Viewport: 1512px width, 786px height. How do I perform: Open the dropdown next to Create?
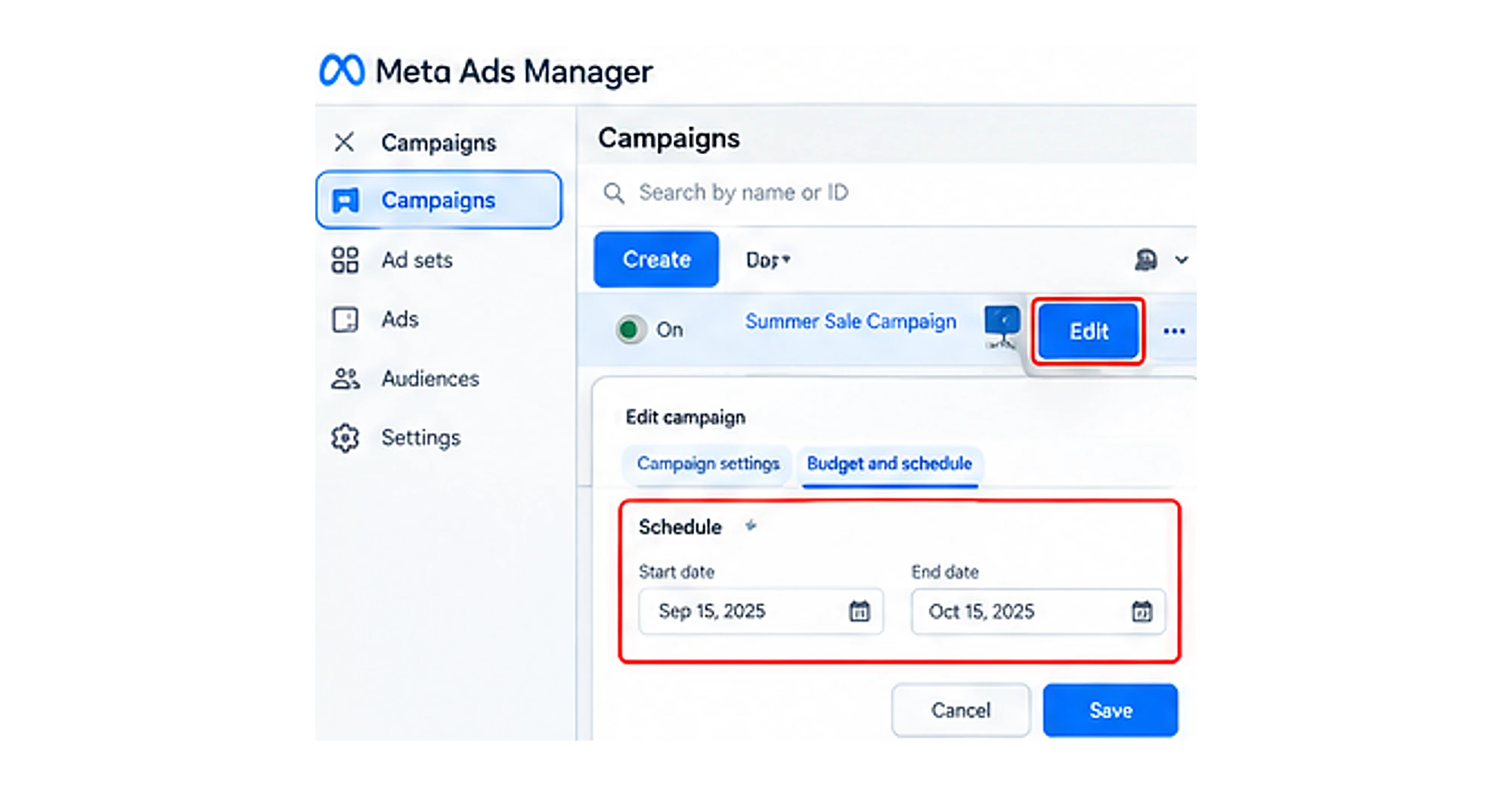[768, 260]
